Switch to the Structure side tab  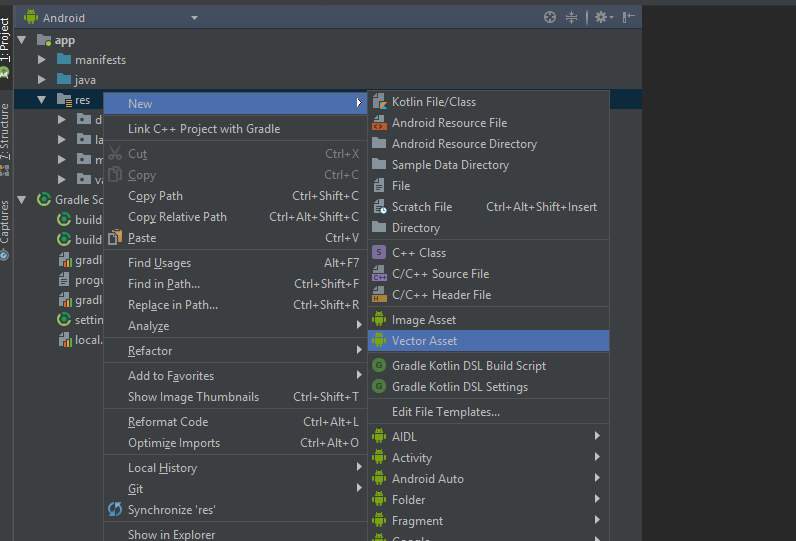tap(6, 131)
